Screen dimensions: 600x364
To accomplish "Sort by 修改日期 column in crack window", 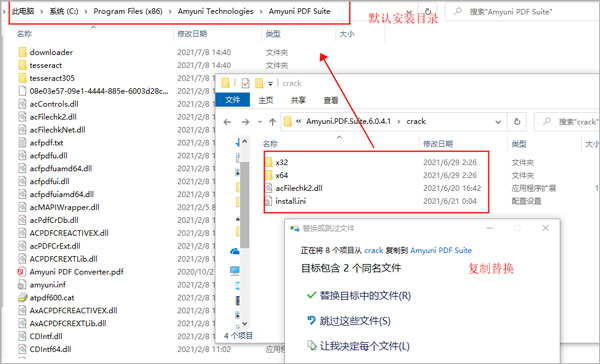I will 438,144.
